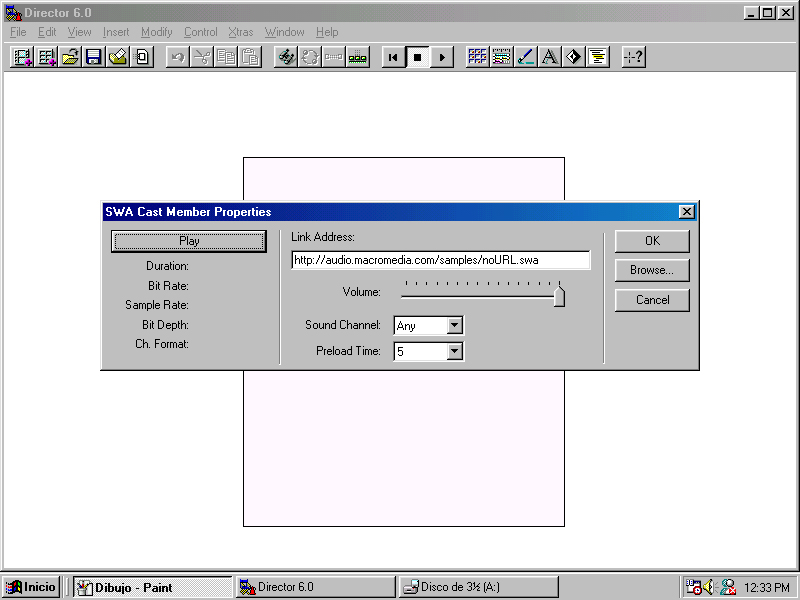Screen dimensions: 800x600
Task: Open the Preload Time dropdown arrow
Action: (454, 351)
